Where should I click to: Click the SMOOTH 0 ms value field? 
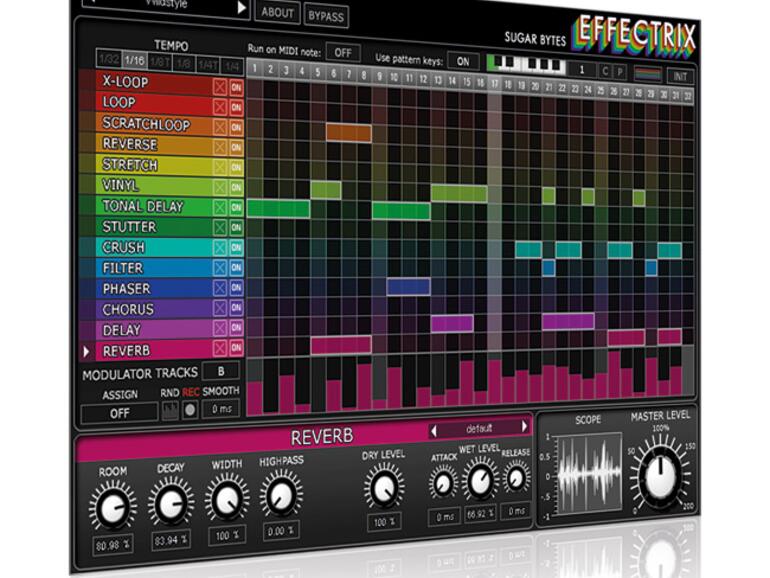coord(221,409)
